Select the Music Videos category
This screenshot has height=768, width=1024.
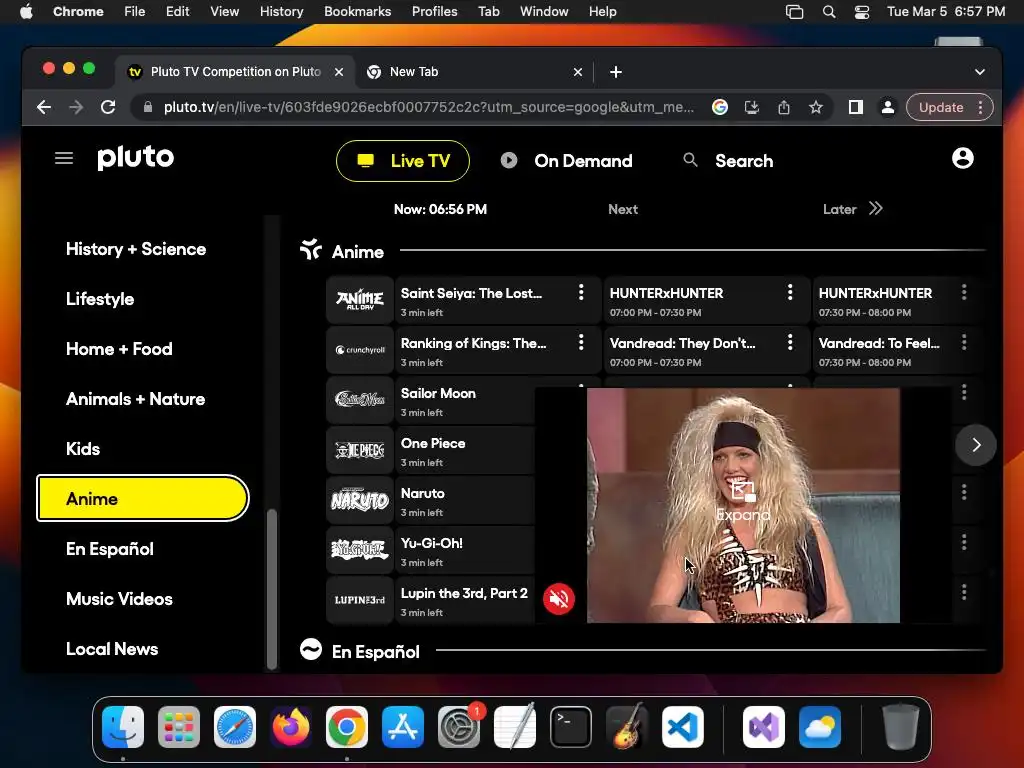[119, 599]
